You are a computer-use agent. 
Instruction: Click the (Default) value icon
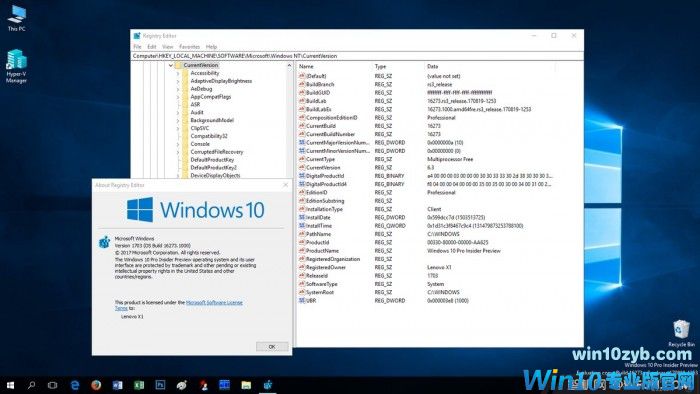click(x=302, y=76)
